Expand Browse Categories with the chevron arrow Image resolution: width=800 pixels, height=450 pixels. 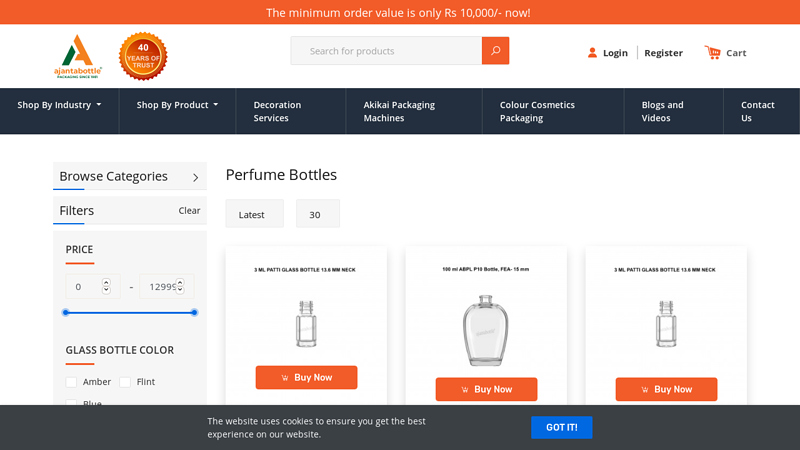195,177
